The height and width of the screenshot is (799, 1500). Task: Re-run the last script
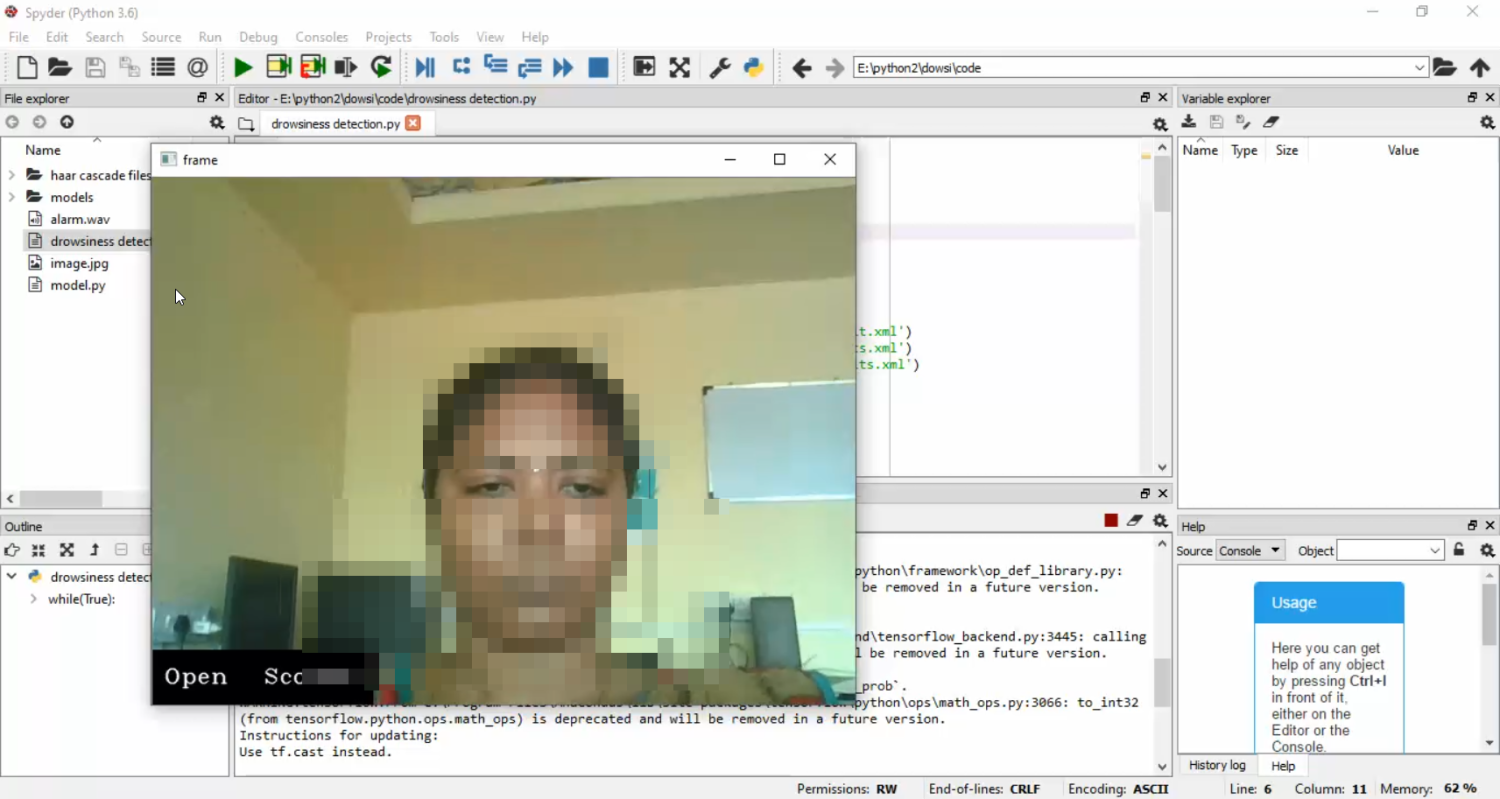[381, 67]
